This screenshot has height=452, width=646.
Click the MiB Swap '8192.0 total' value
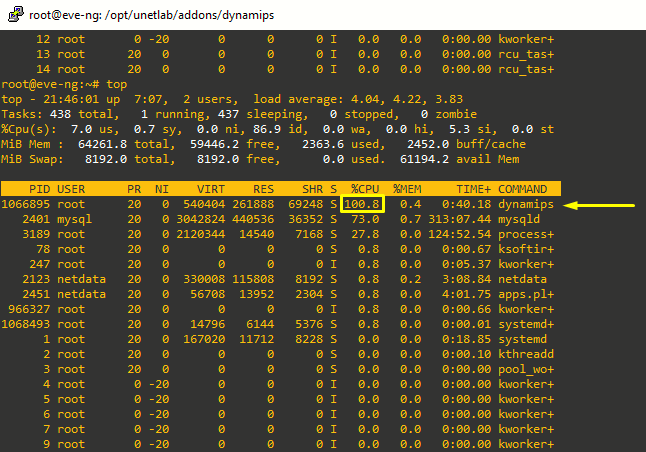click(130, 159)
